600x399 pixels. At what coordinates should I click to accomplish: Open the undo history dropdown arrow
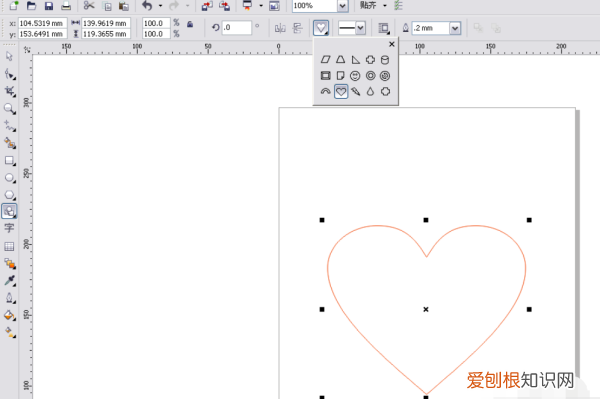(160, 6)
